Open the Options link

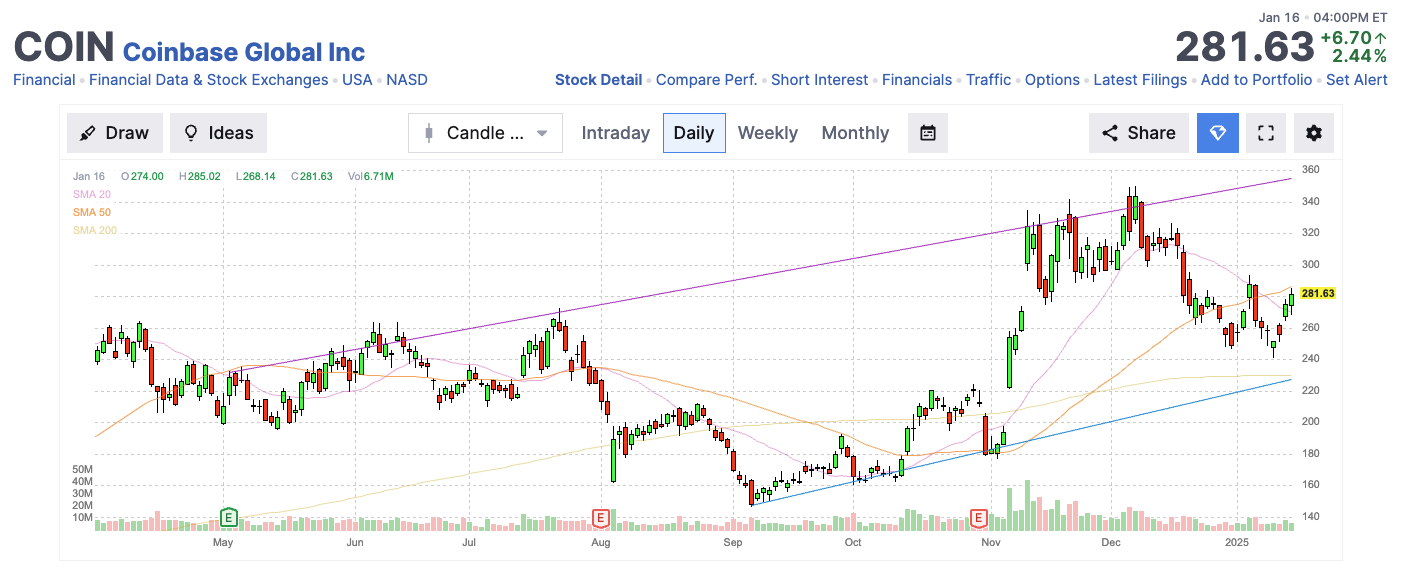(1052, 80)
